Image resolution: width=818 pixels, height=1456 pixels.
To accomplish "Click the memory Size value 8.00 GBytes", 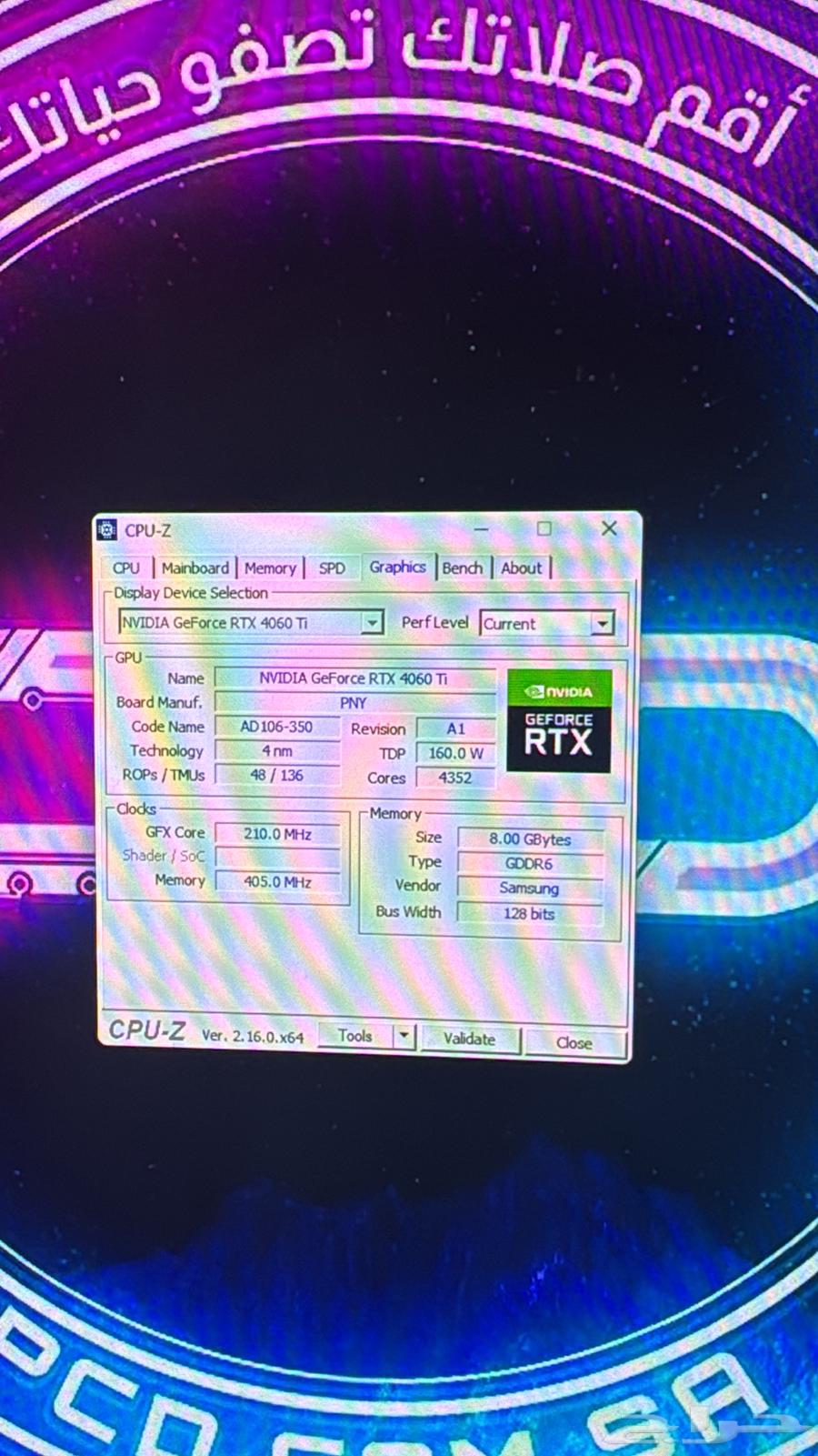I will (530, 838).
